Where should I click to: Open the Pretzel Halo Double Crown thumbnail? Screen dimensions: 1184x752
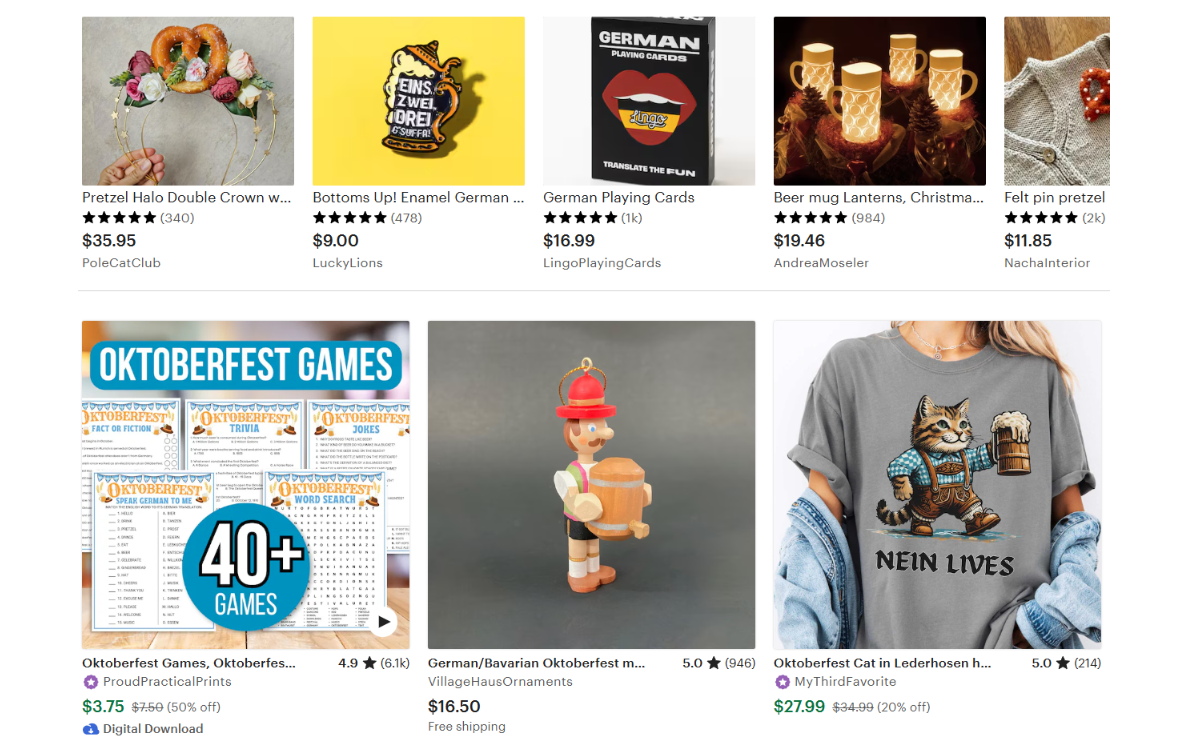coord(188,101)
